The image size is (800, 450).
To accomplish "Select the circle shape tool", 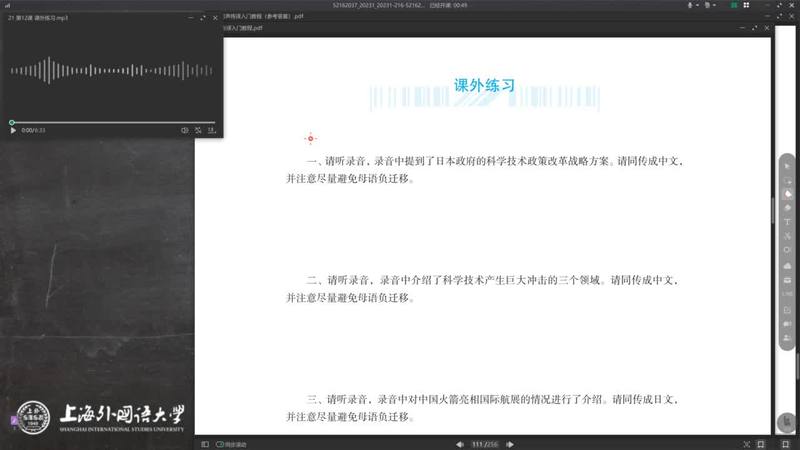I will tap(788, 250).
